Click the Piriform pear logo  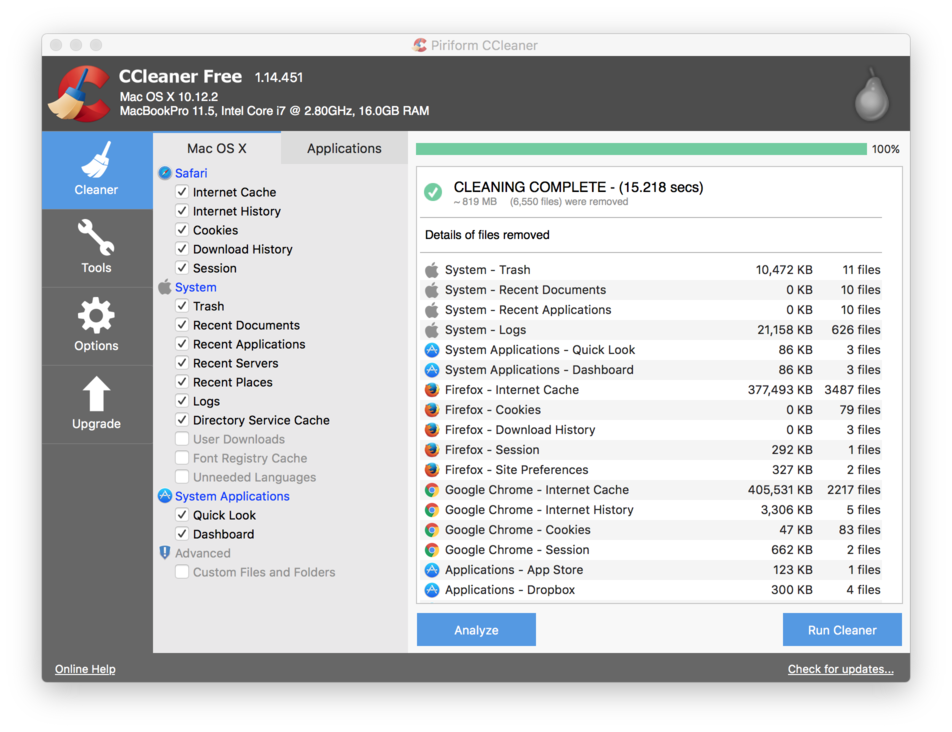click(x=872, y=94)
